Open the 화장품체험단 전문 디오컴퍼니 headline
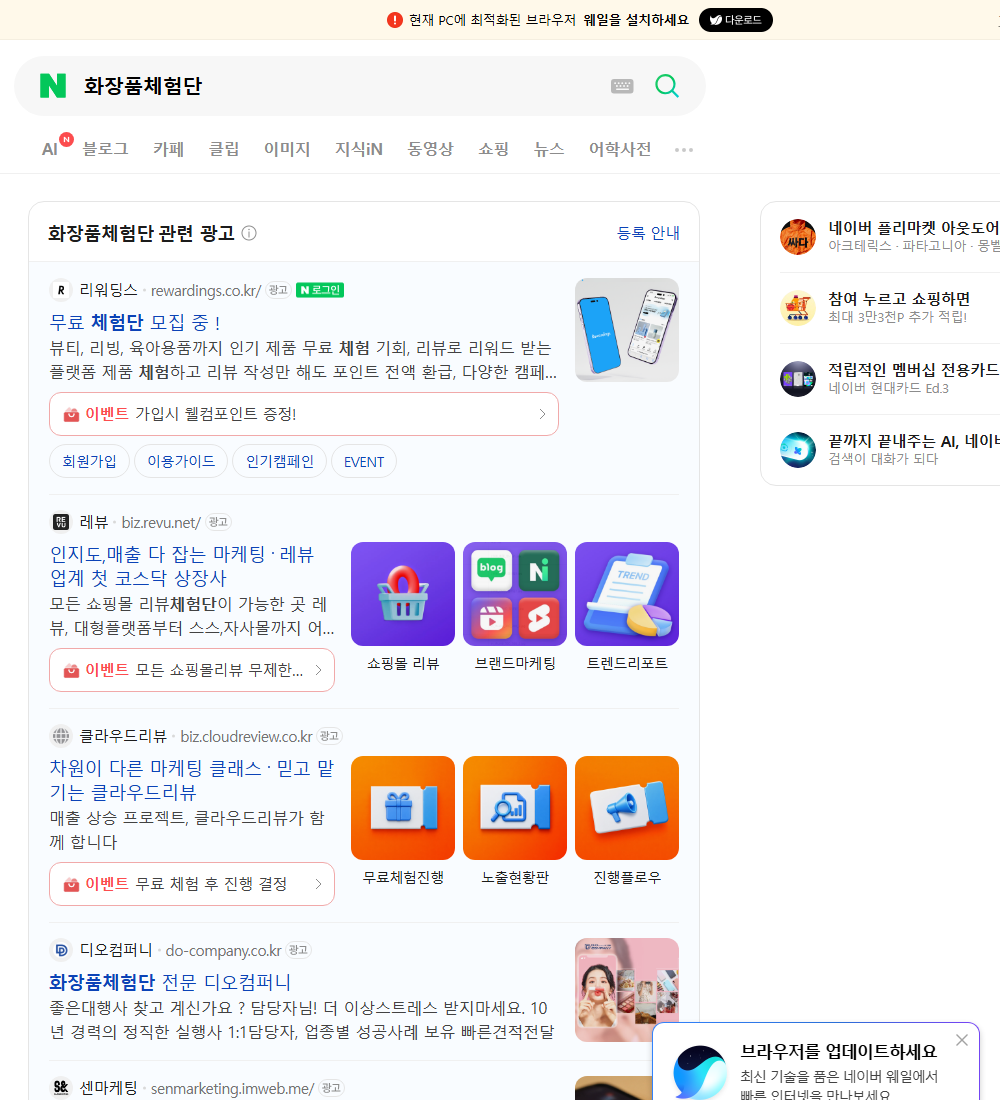Screen dimensions: 1000x1100 [x=170, y=982]
